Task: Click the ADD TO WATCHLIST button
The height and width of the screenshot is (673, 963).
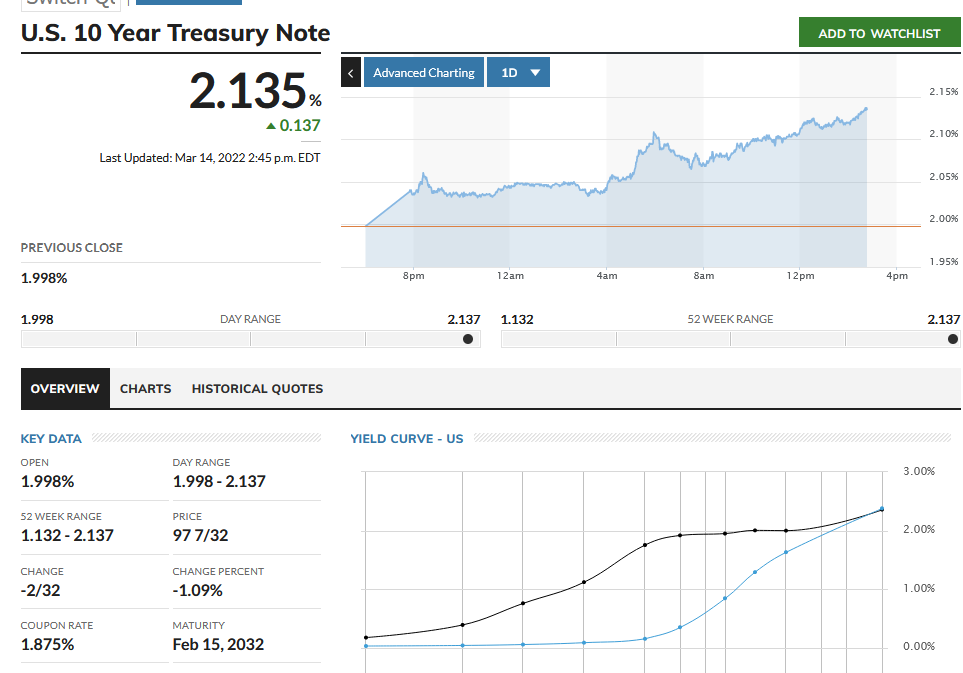Action: coord(879,33)
